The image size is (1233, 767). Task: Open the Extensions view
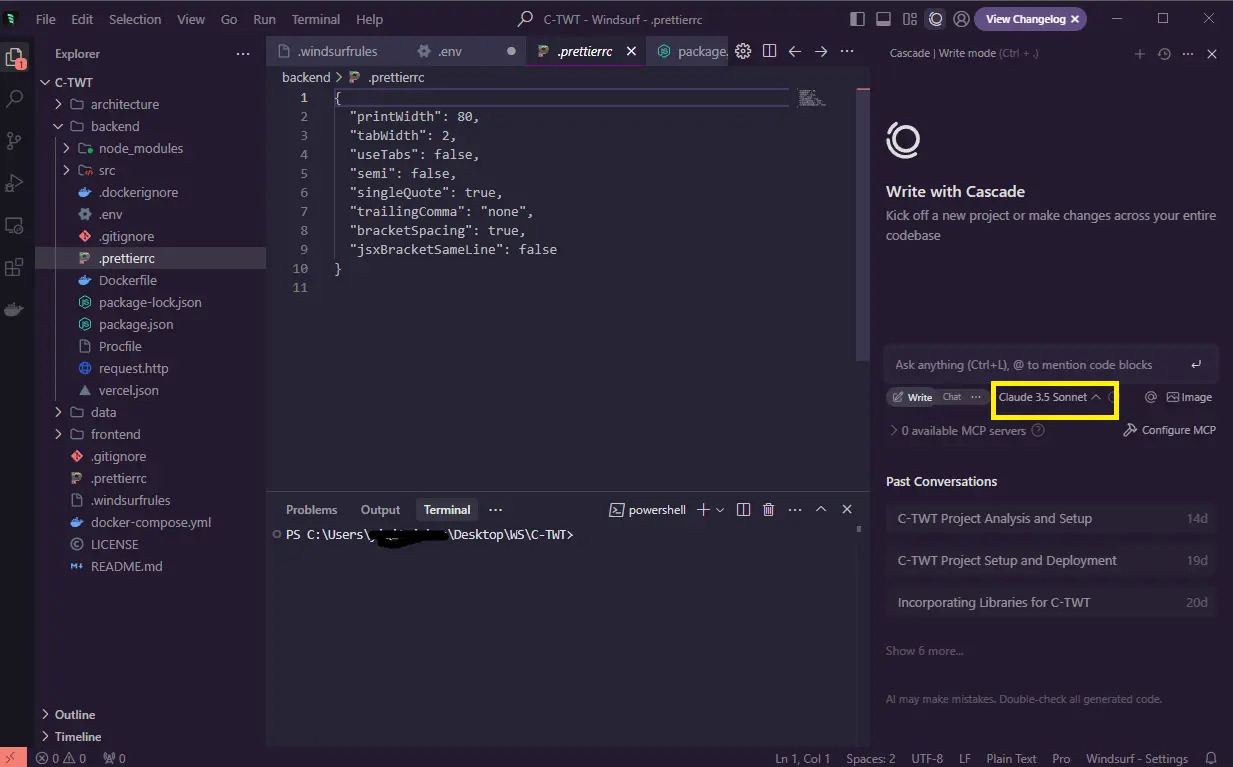15,268
